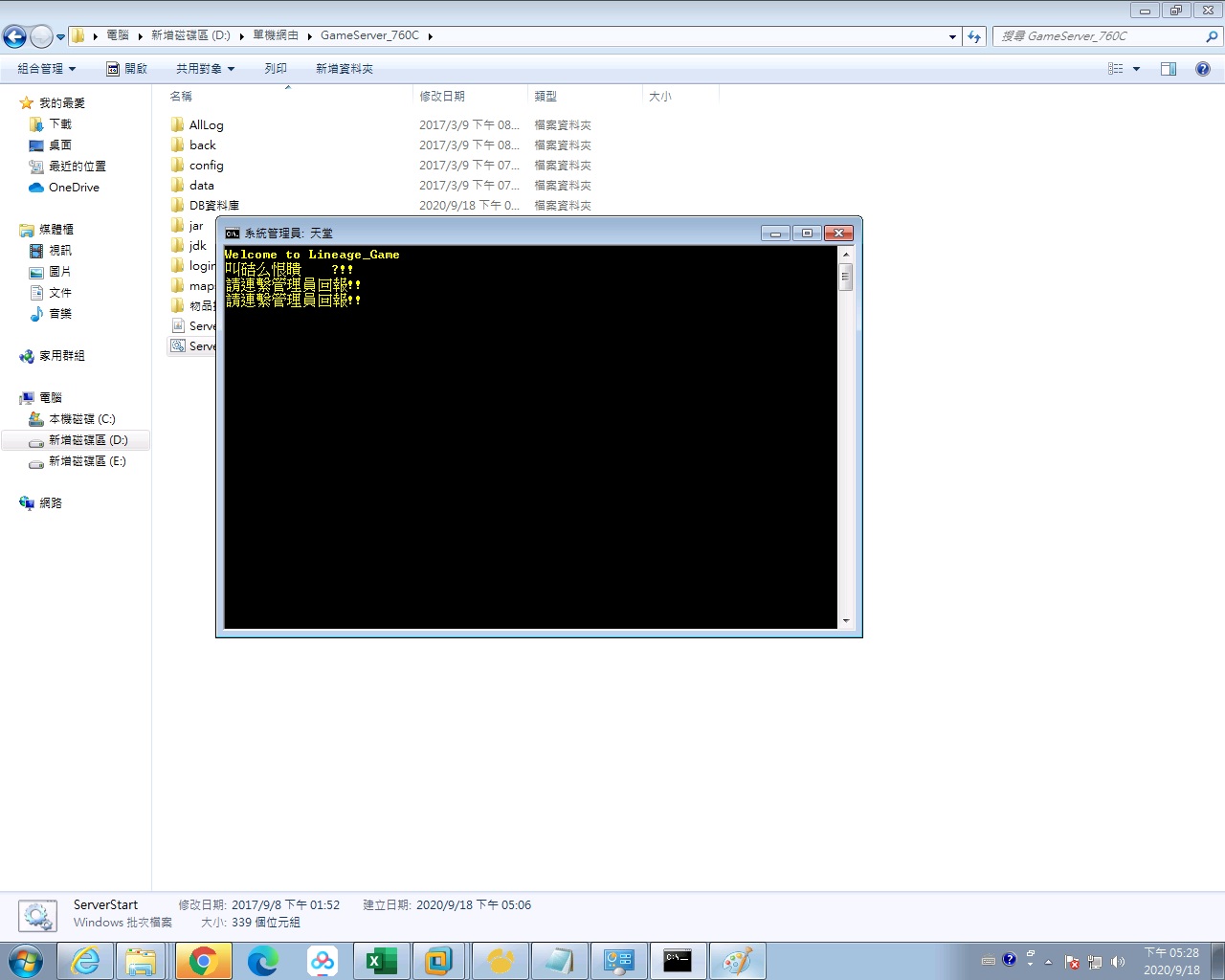Screen dimensions: 1225x980
Task: Switch to the command prompt taskbar button
Action: point(678,961)
